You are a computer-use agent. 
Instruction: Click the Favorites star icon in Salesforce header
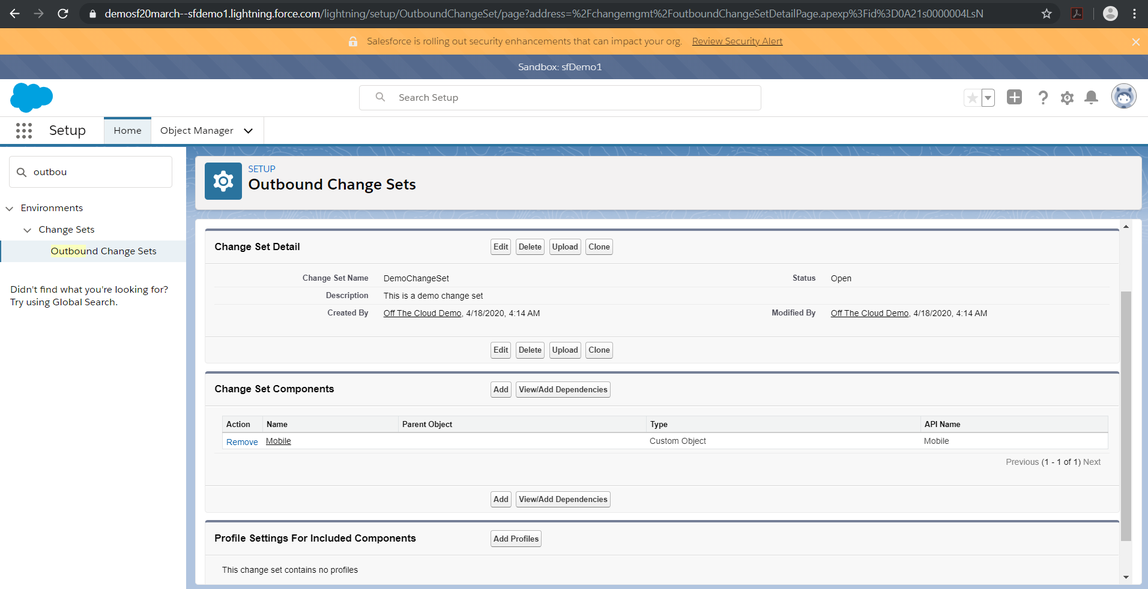click(972, 98)
